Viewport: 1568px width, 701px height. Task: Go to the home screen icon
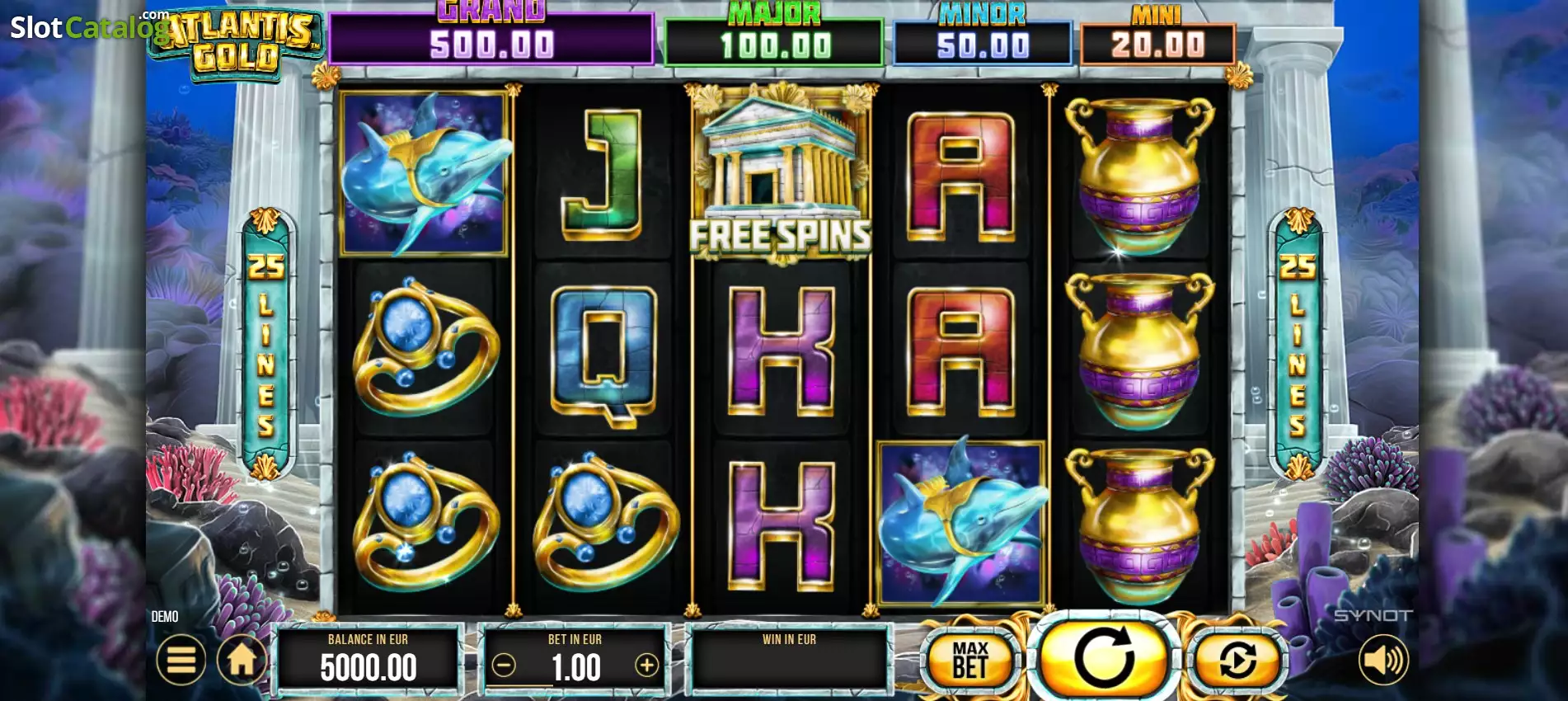tap(242, 660)
